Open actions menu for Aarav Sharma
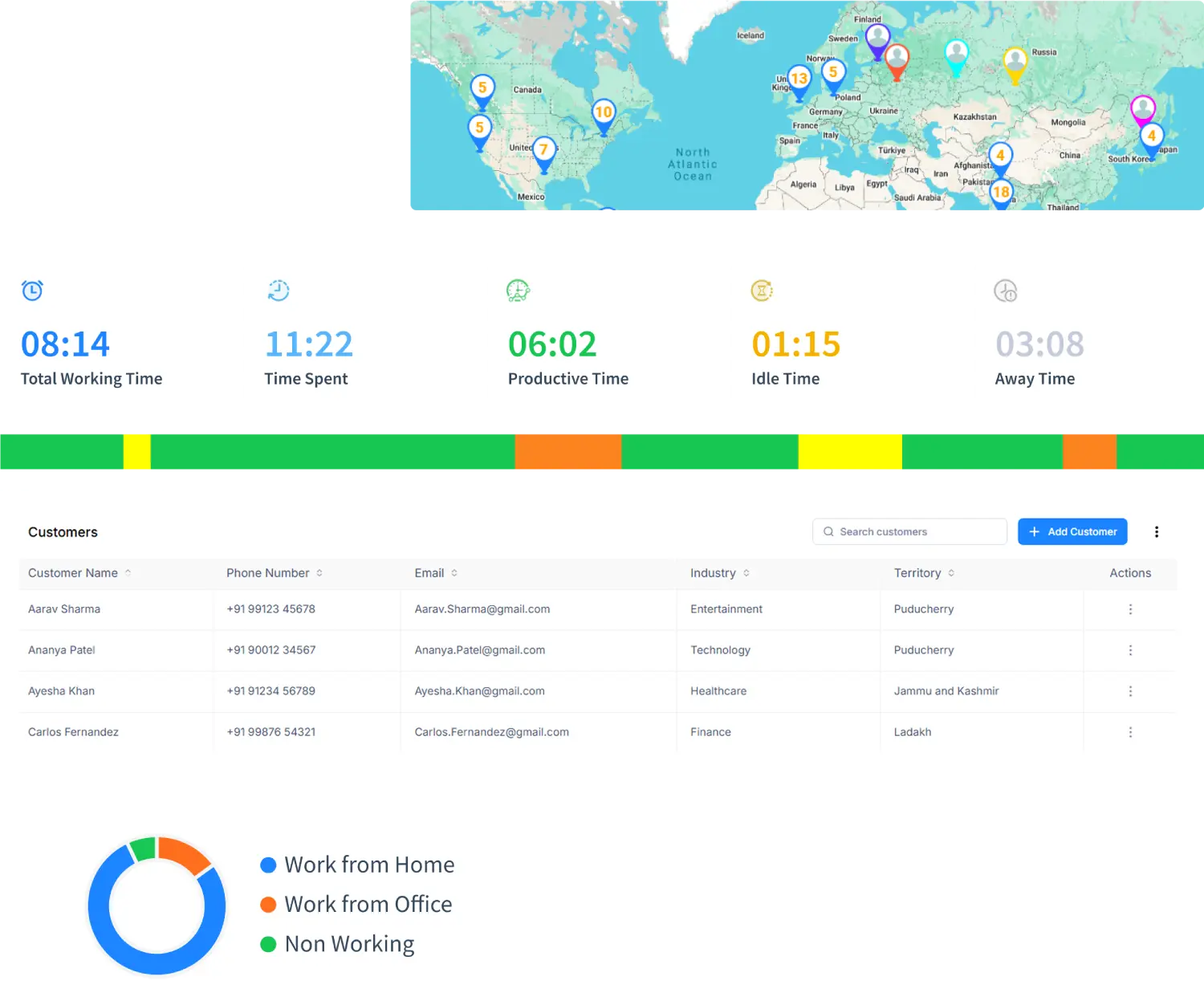This screenshot has height=1001, width=1204. (x=1130, y=609)
